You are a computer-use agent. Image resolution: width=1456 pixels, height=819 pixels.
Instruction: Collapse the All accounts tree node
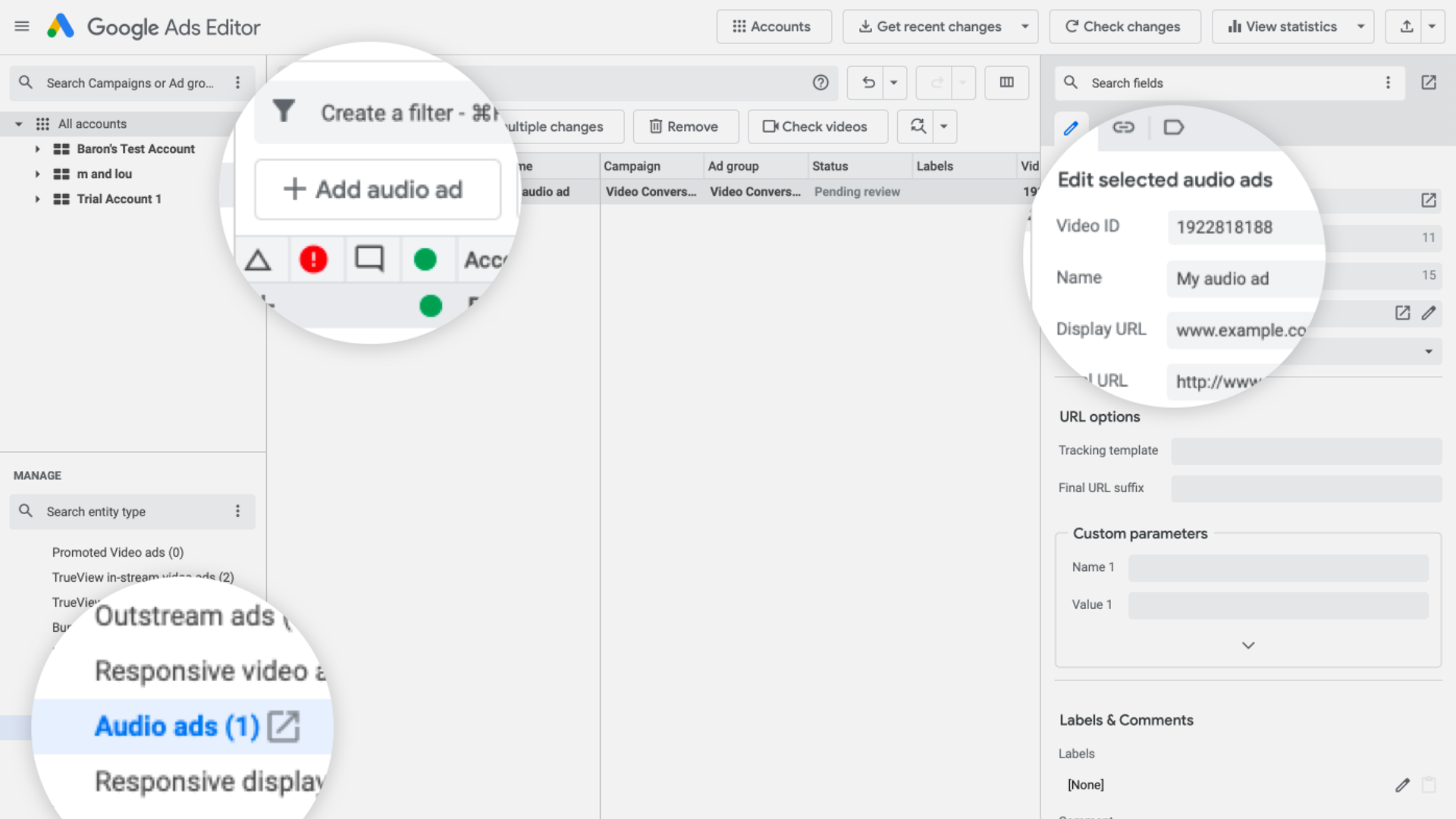click(17, 123)
